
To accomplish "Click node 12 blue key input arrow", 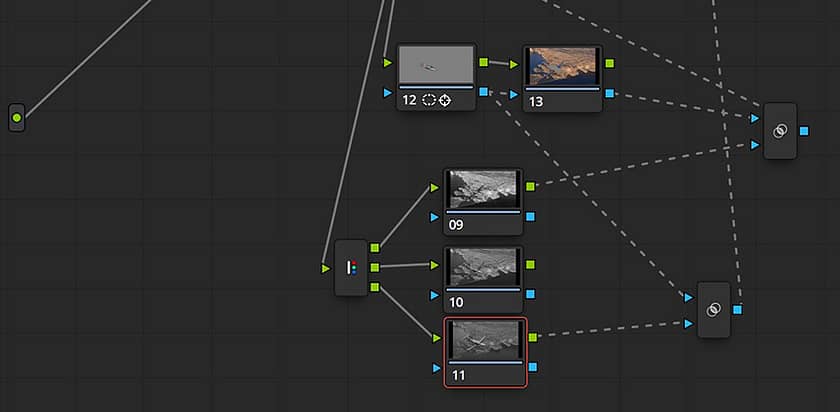I will [388, 93].
